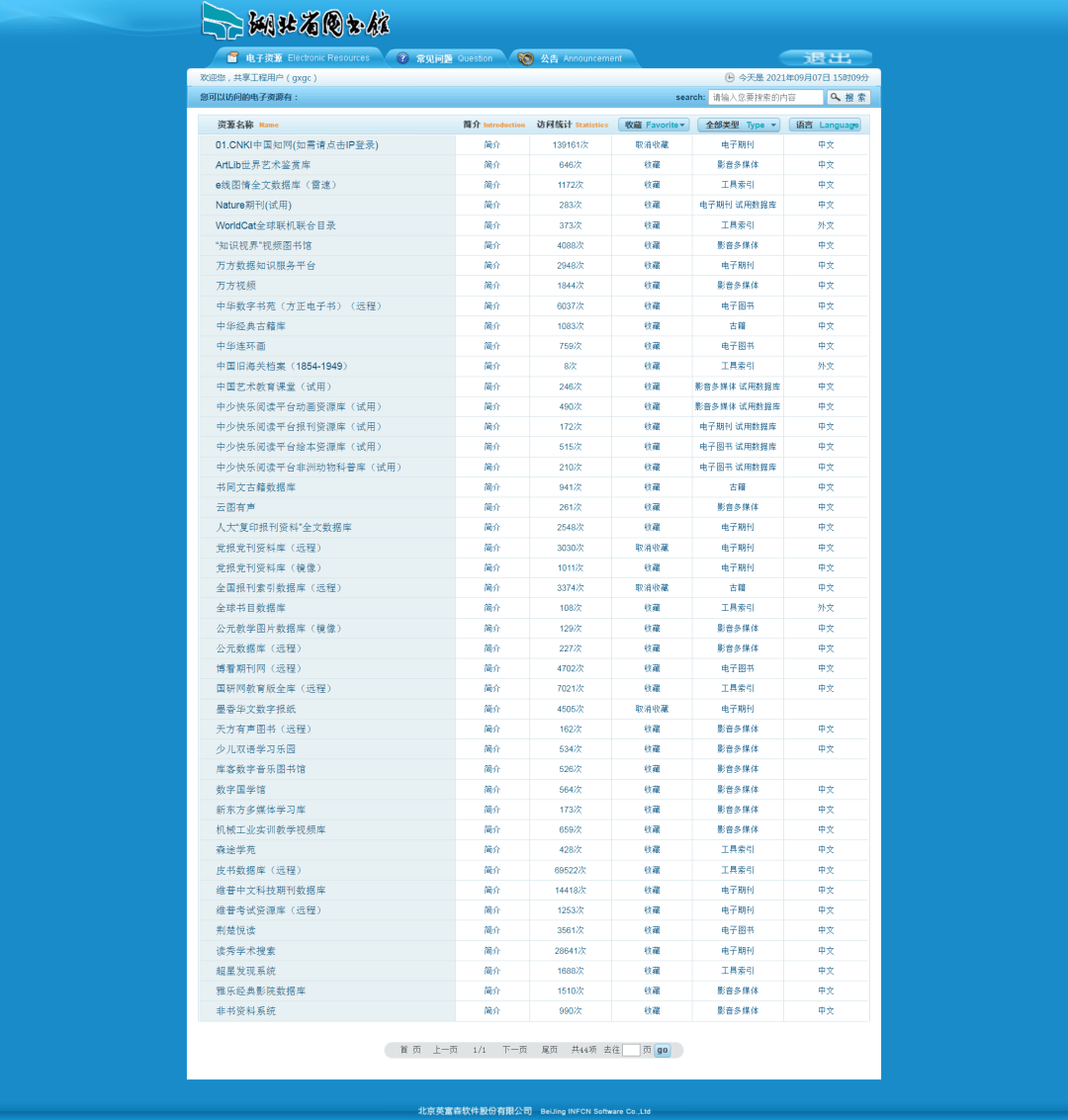Click 取消收藏 for 墨香华文数字报纸
The width and height of the screenshot is (1068, 1120).
click(652, 710)
